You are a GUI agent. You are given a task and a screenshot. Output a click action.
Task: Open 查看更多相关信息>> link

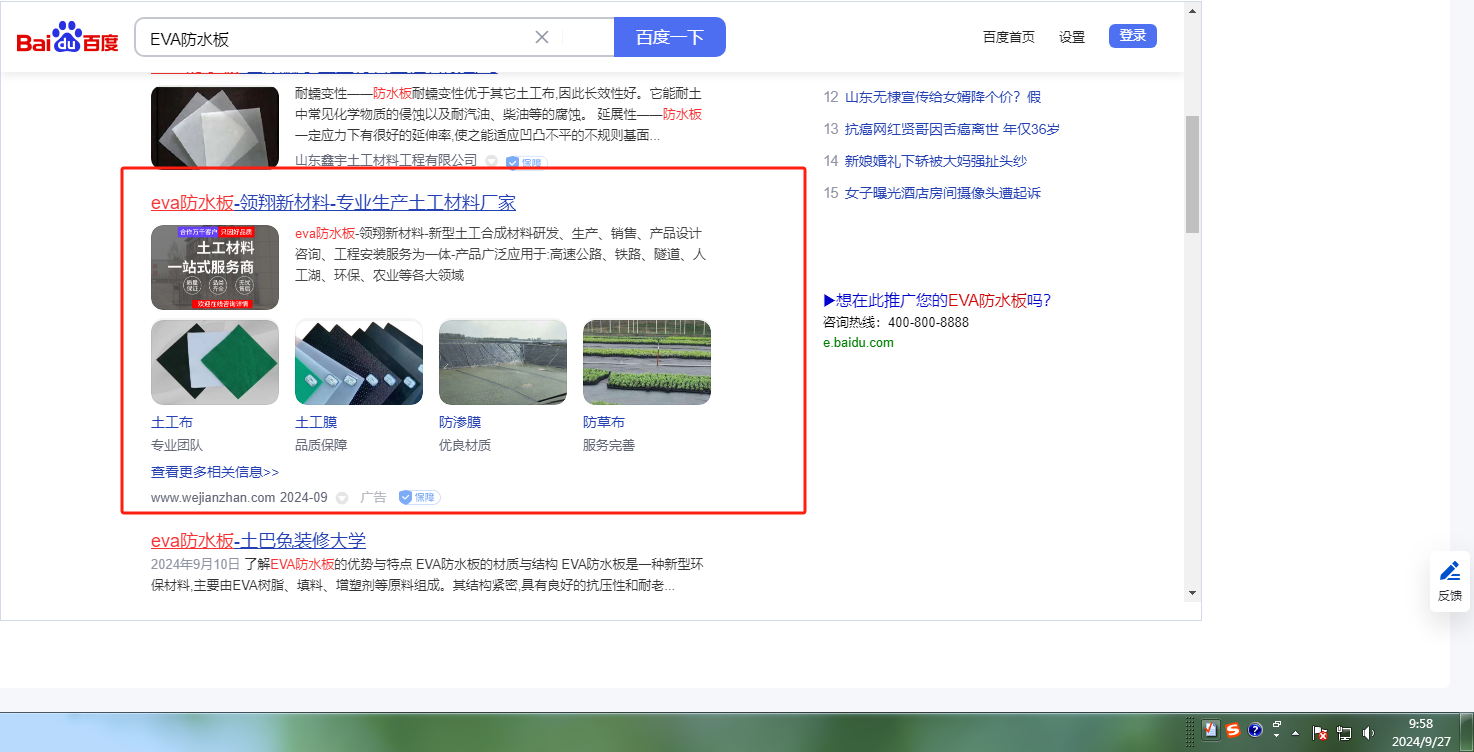(215, 472)
